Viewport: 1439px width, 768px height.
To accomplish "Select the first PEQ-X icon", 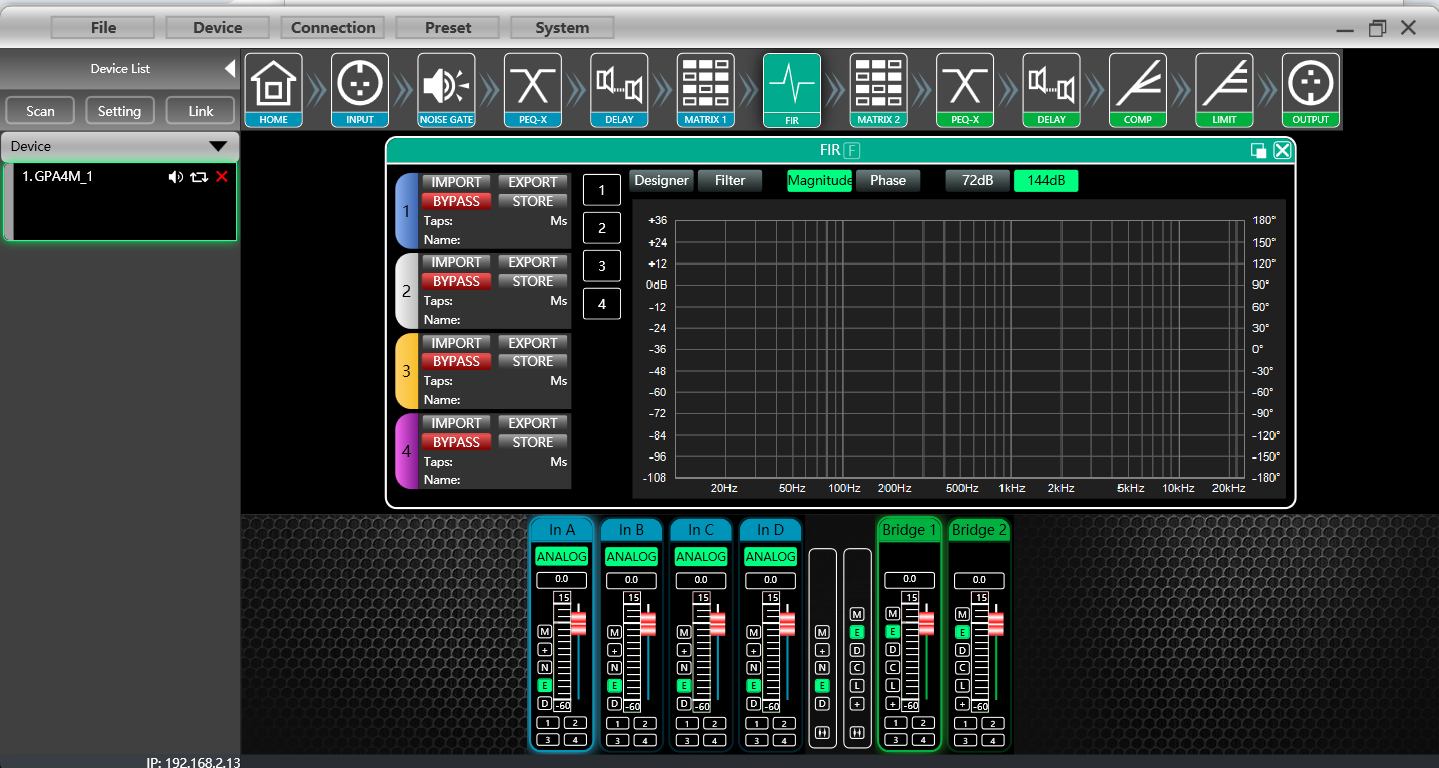I will (x=532, y=90).
